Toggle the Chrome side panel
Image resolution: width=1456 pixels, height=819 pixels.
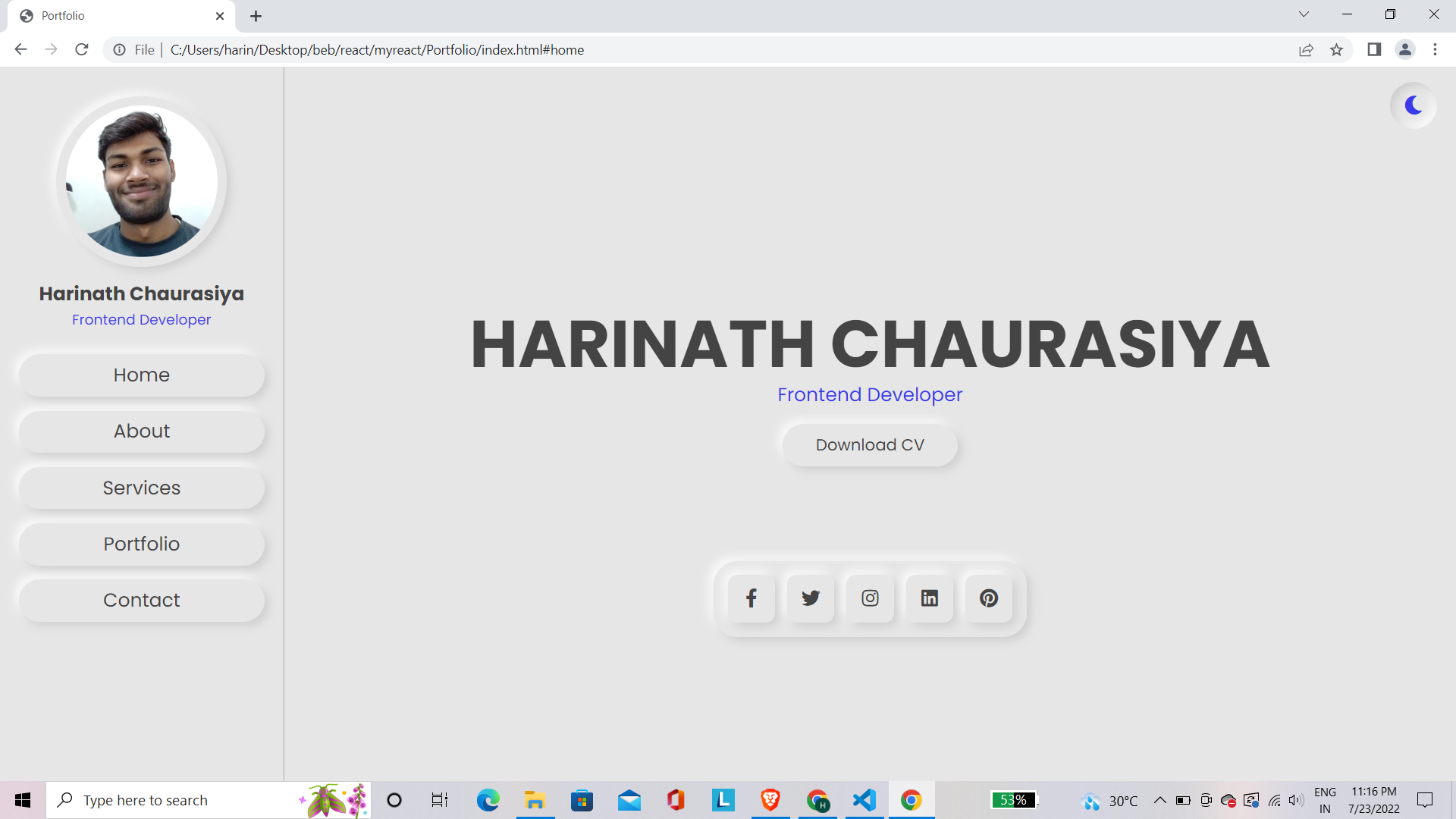tap(1374, 49)
